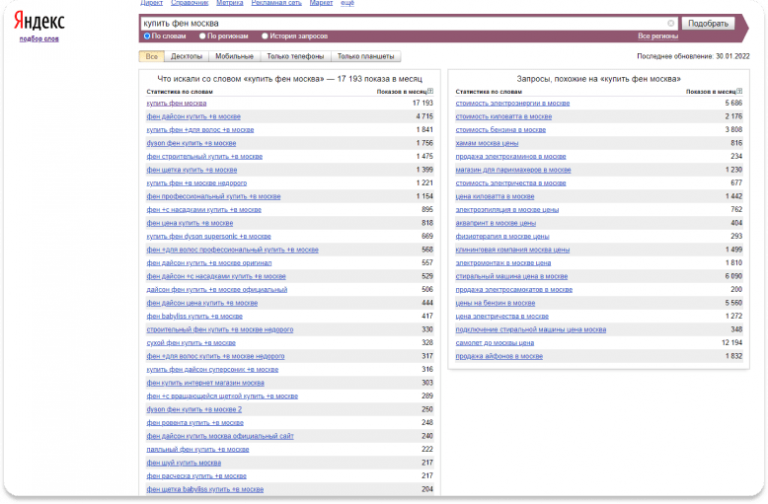Screen dimensions: 768x504
Task: Switch to the 'Десктопы' tab
Action: [x=185, y=57]
